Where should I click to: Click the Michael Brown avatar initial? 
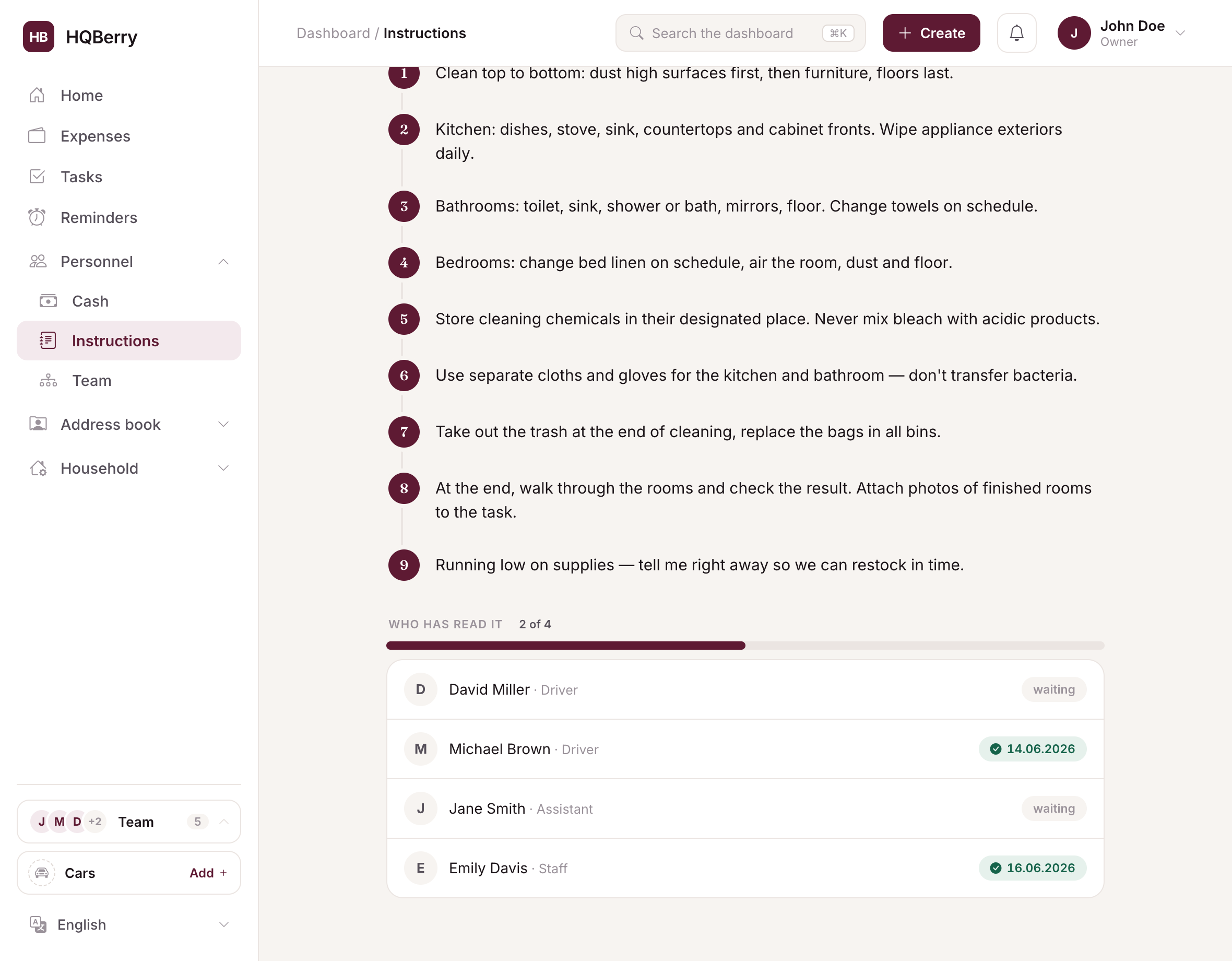click(x=421, y=749)
